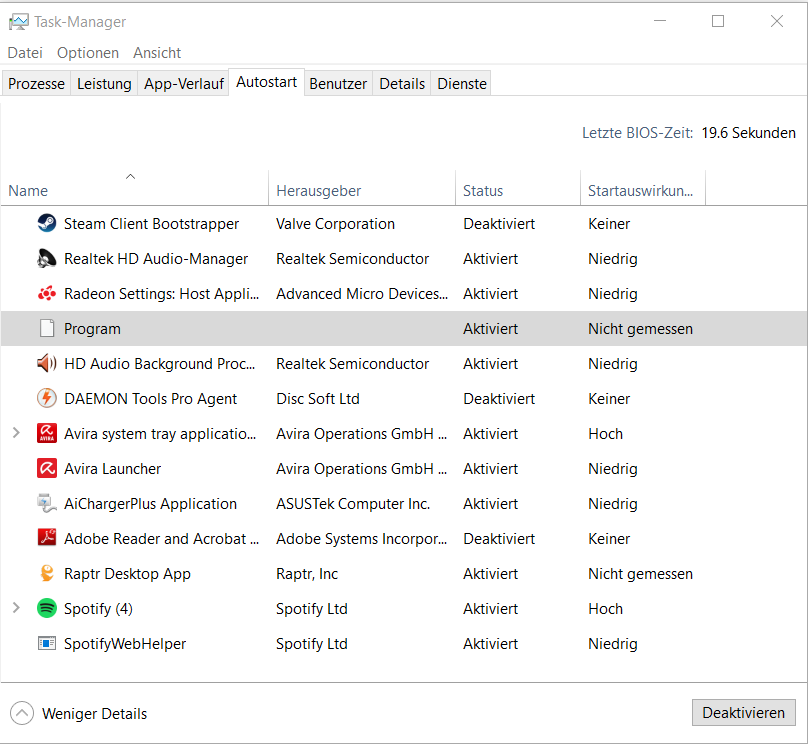The height and width of the screenshot is (744, 808).
Task: Click the Steam Client Bootstrapper icon
Action: pyautogui.click(x=46, y=224)
